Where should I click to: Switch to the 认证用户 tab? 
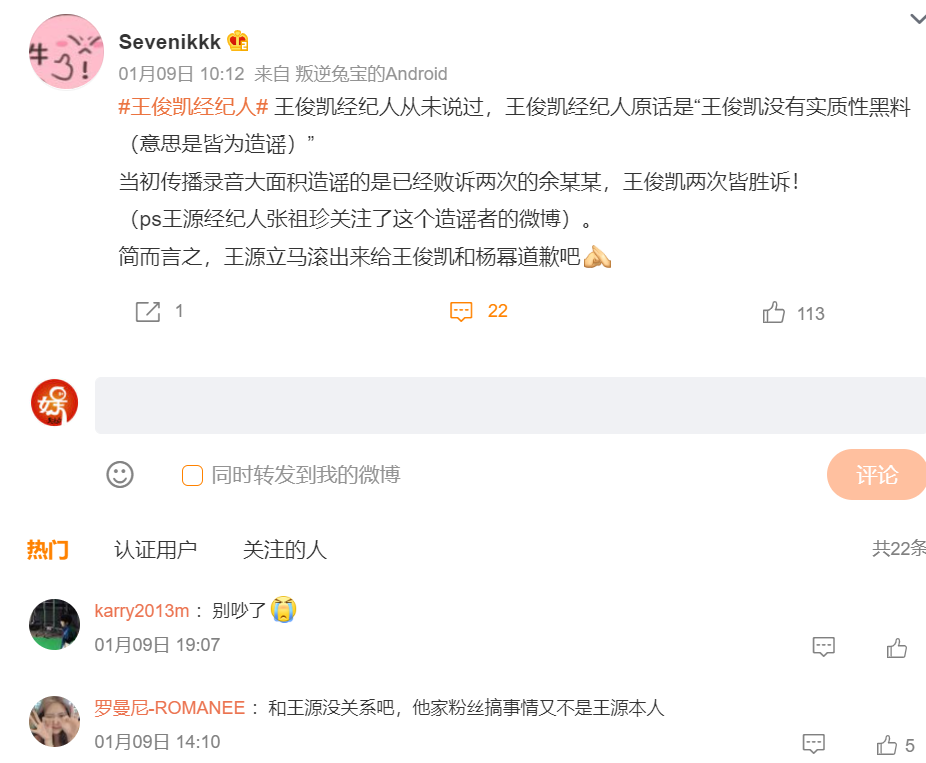point(154,549)
